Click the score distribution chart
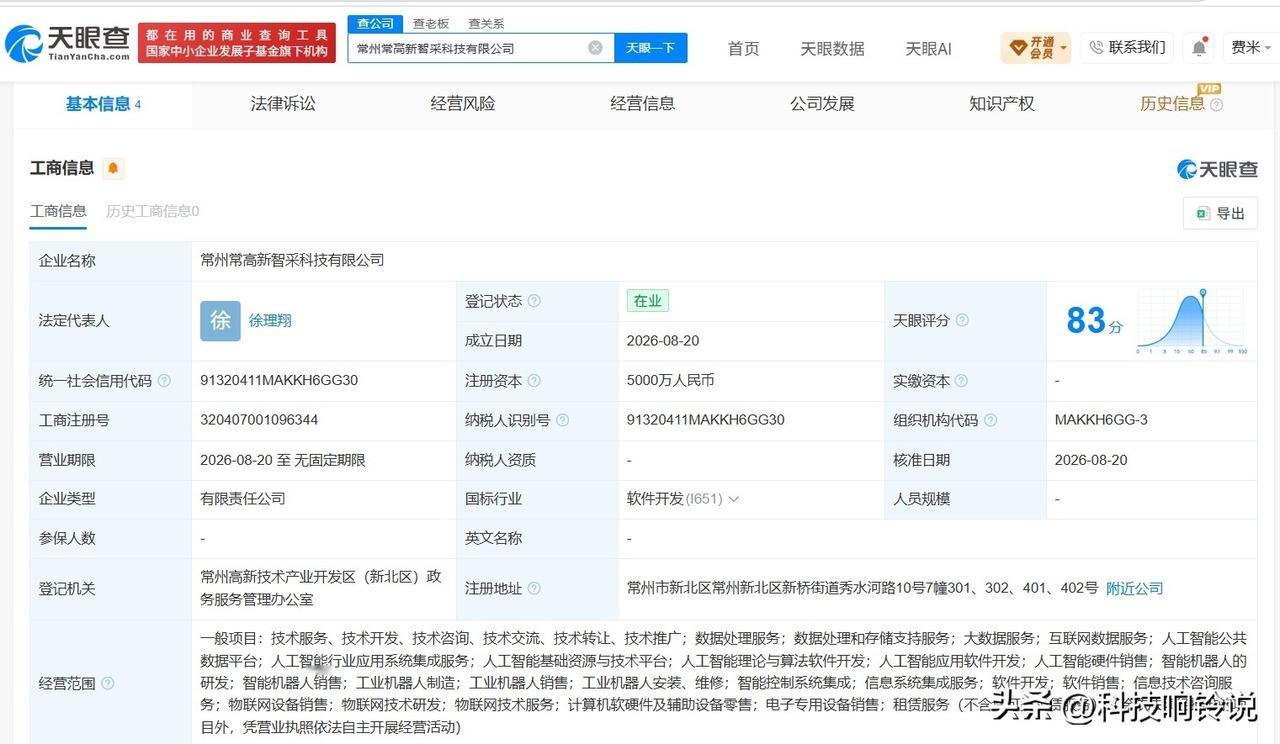 [1191, 321]
